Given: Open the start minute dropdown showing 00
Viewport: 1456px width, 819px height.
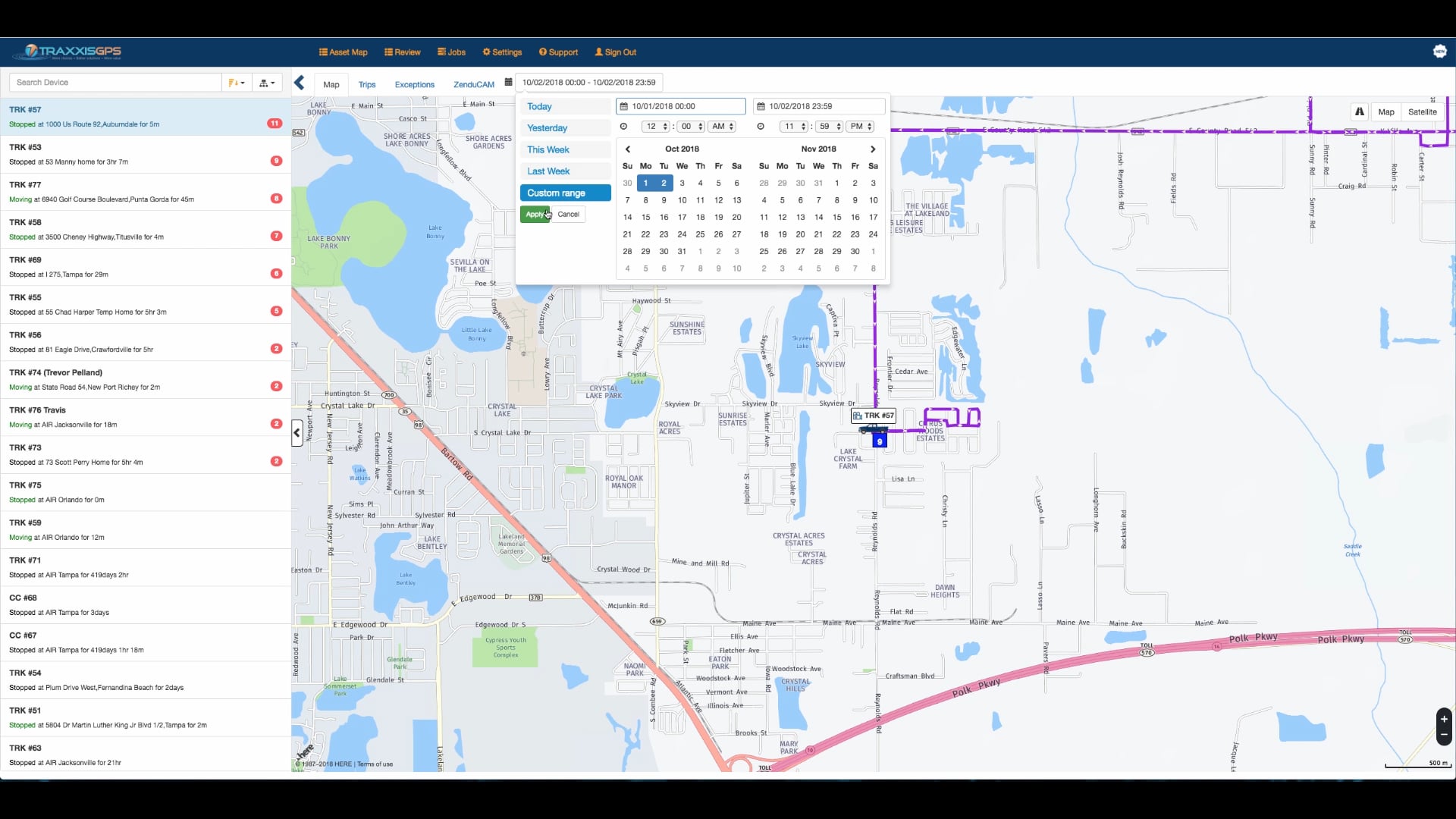Looking at the screenshot, I should pos(691,127).
